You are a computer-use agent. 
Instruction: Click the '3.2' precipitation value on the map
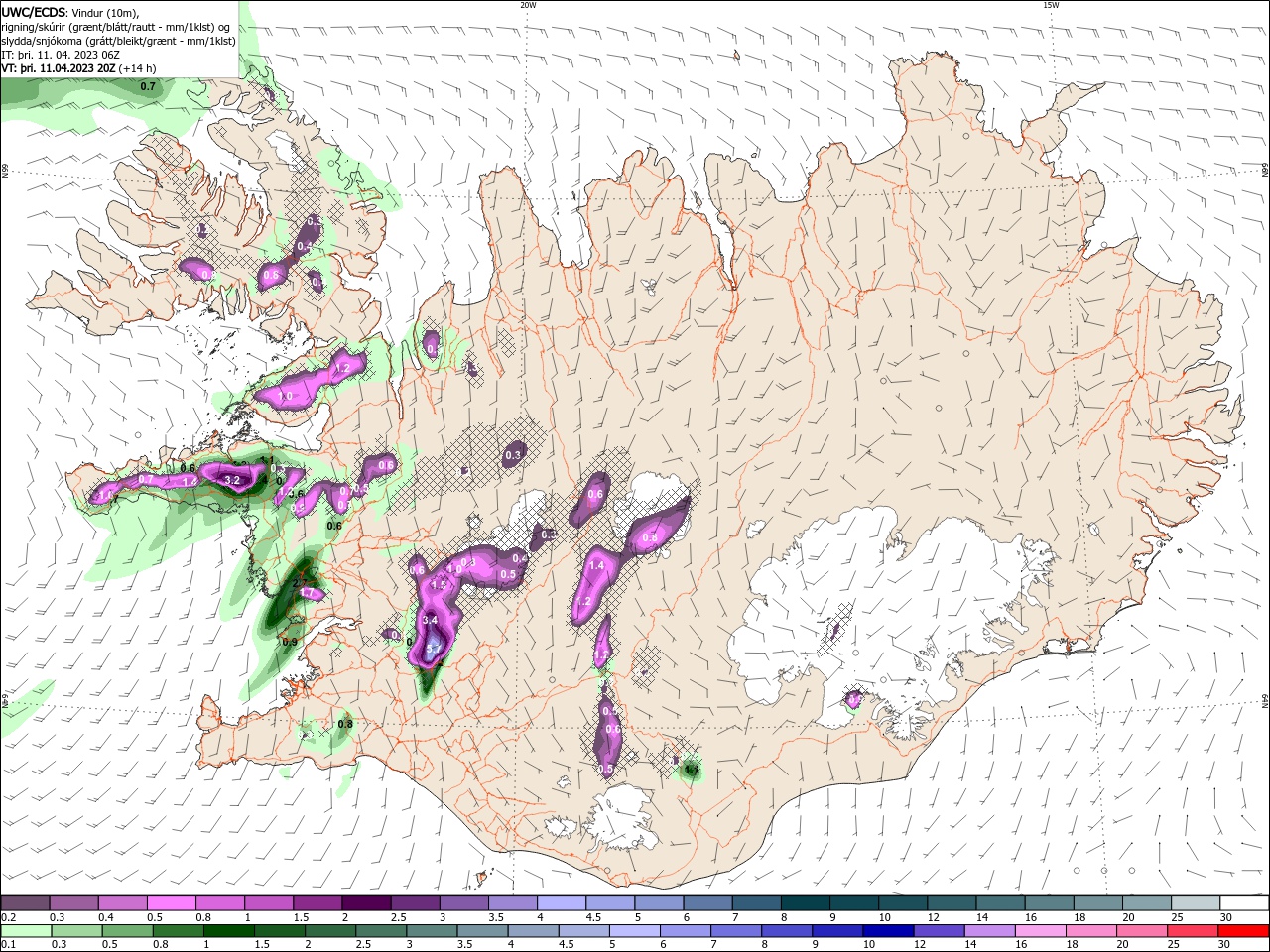233,480
